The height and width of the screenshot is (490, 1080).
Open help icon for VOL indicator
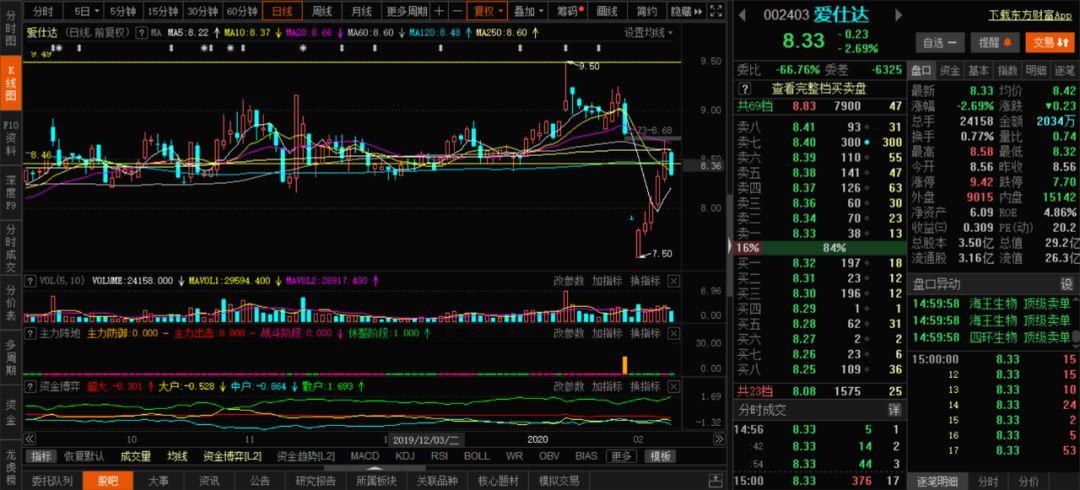(x=31, y=281)
